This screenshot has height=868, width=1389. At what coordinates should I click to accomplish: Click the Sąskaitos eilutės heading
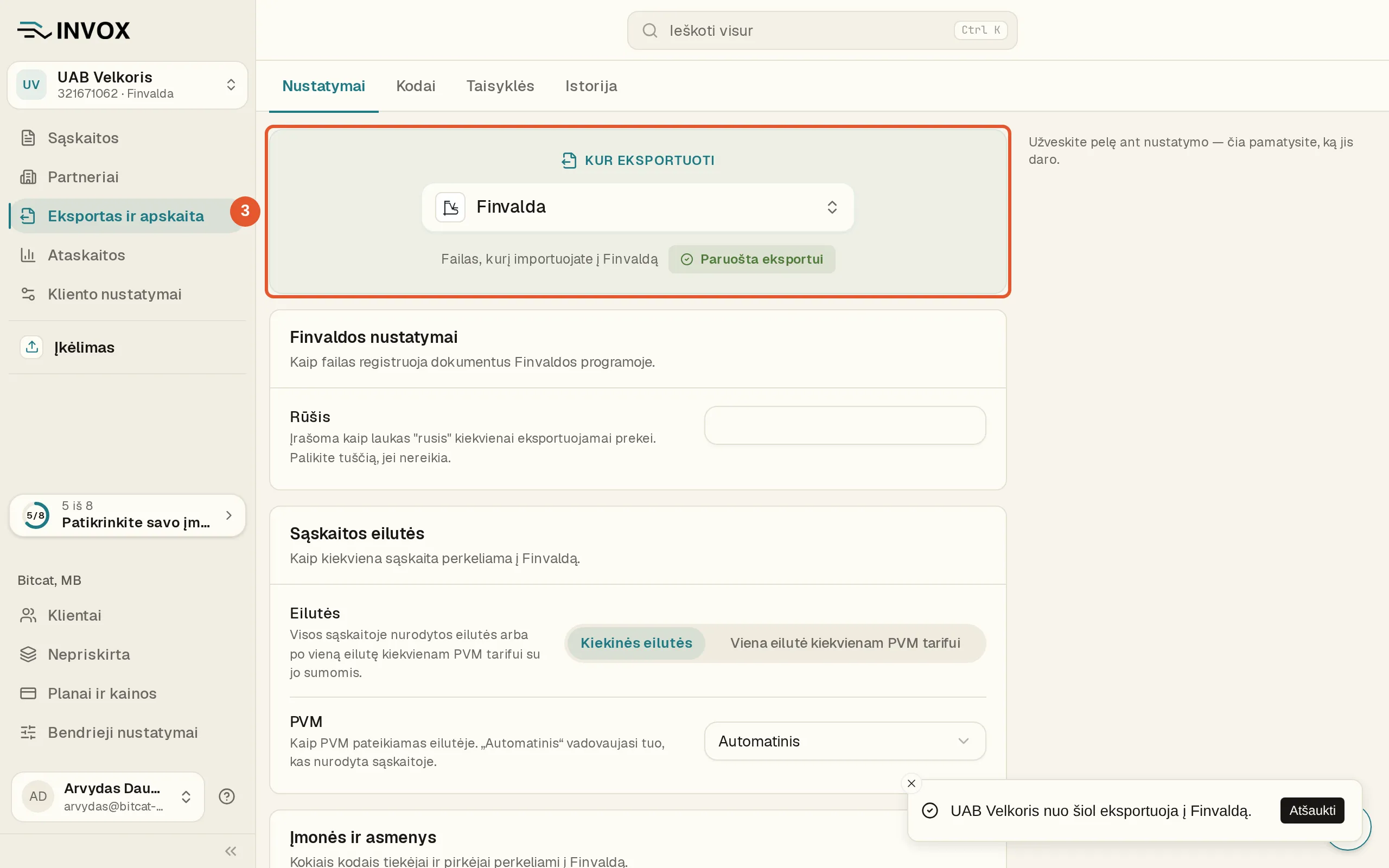pos(357,533)
